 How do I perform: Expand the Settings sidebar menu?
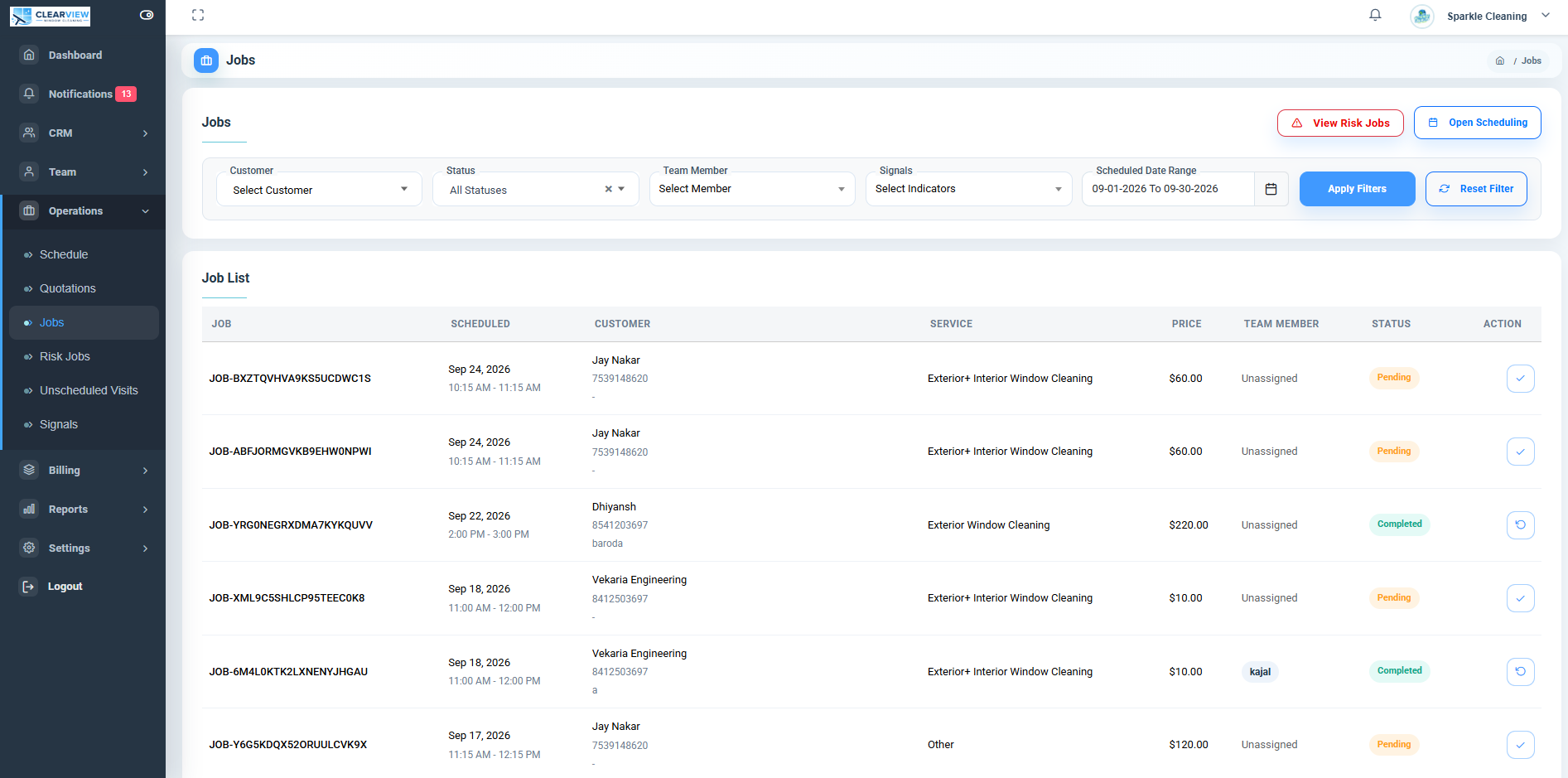coord(83,548)
